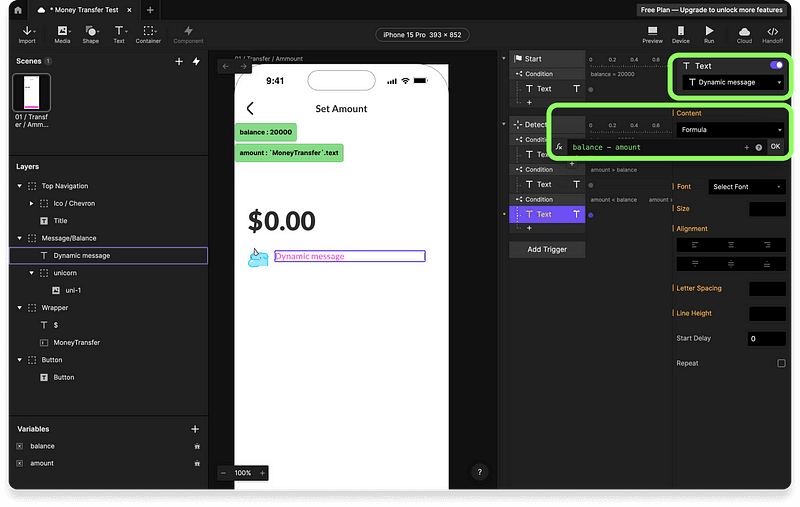800x507 pixels.
Task: Select the highlighted purple Text response
Action: 547,214
